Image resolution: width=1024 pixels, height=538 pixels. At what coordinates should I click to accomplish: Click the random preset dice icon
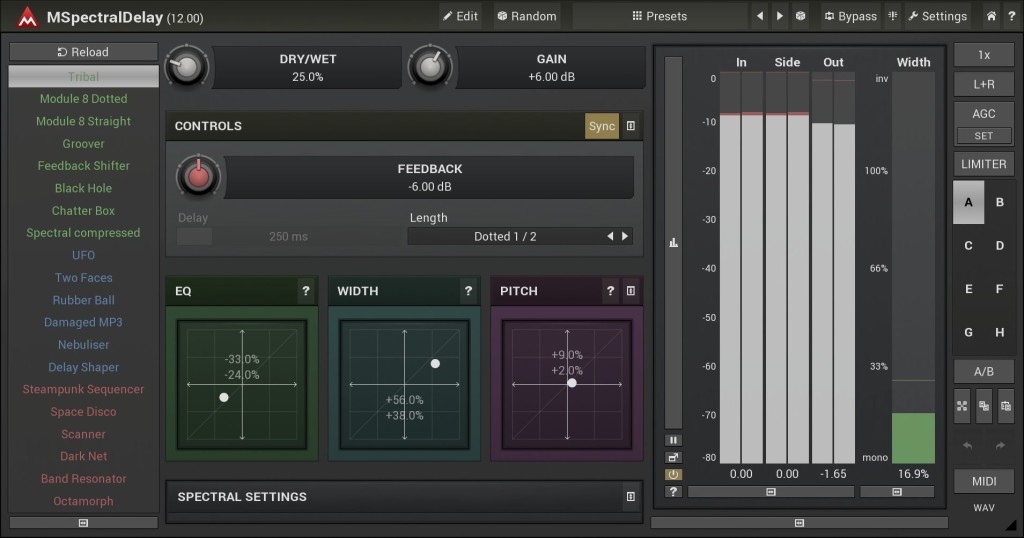coord(801,16)
